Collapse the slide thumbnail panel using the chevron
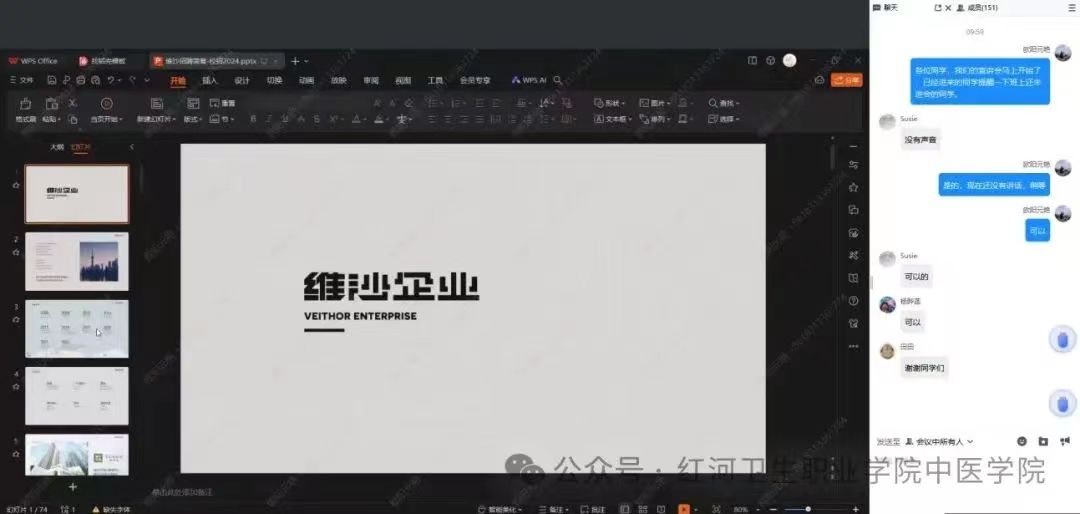Image resolution: width=1080 pixels, height=514 pixels. [x=131, y=147]
